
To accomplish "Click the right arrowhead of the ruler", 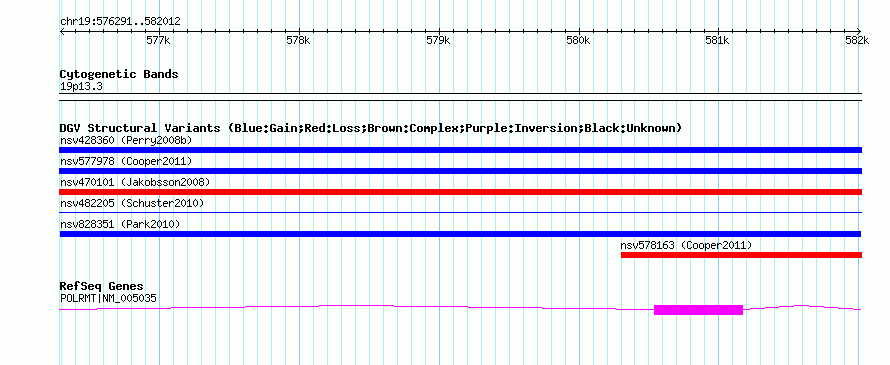I will pos(859,32).
